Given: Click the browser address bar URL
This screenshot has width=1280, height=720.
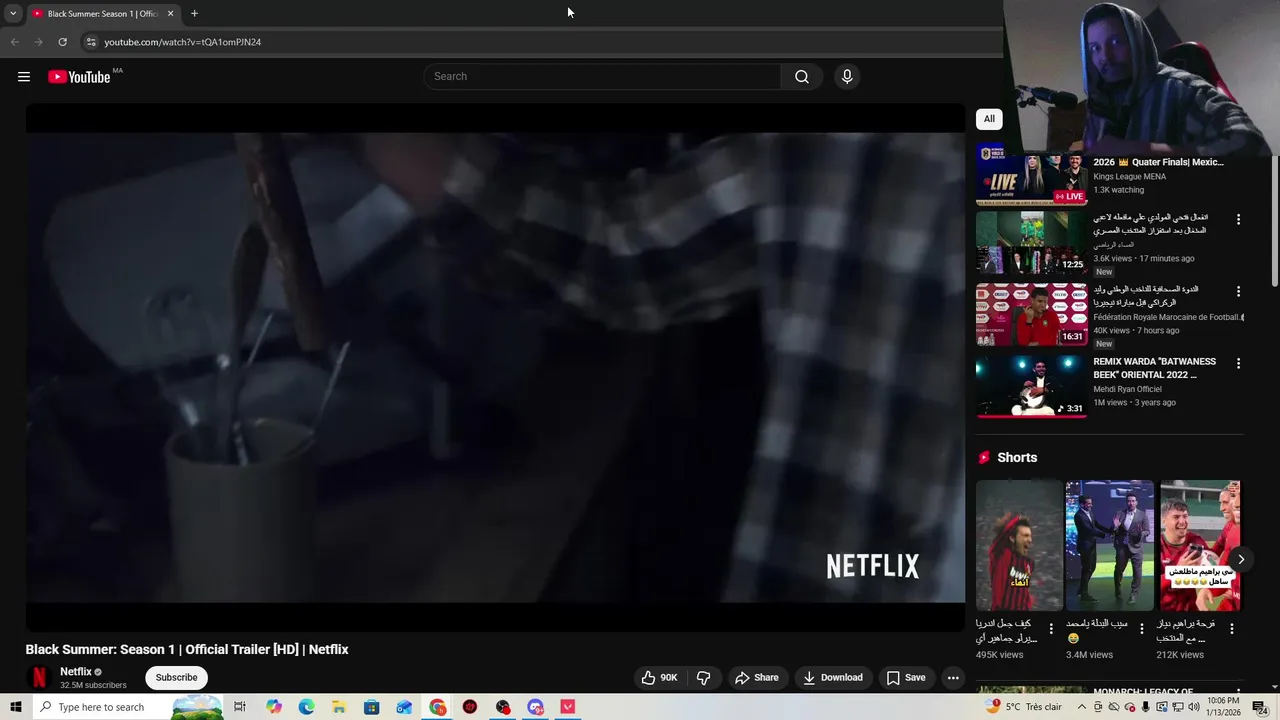Looking at the screenshot, I should [183, 42].
